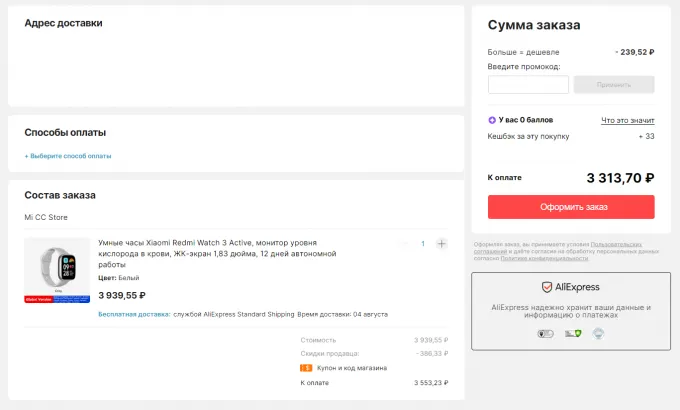Viewport: 680px width, 410px height.
Task: Open the Redmi Watch product thumbnail
Action: 57,270
